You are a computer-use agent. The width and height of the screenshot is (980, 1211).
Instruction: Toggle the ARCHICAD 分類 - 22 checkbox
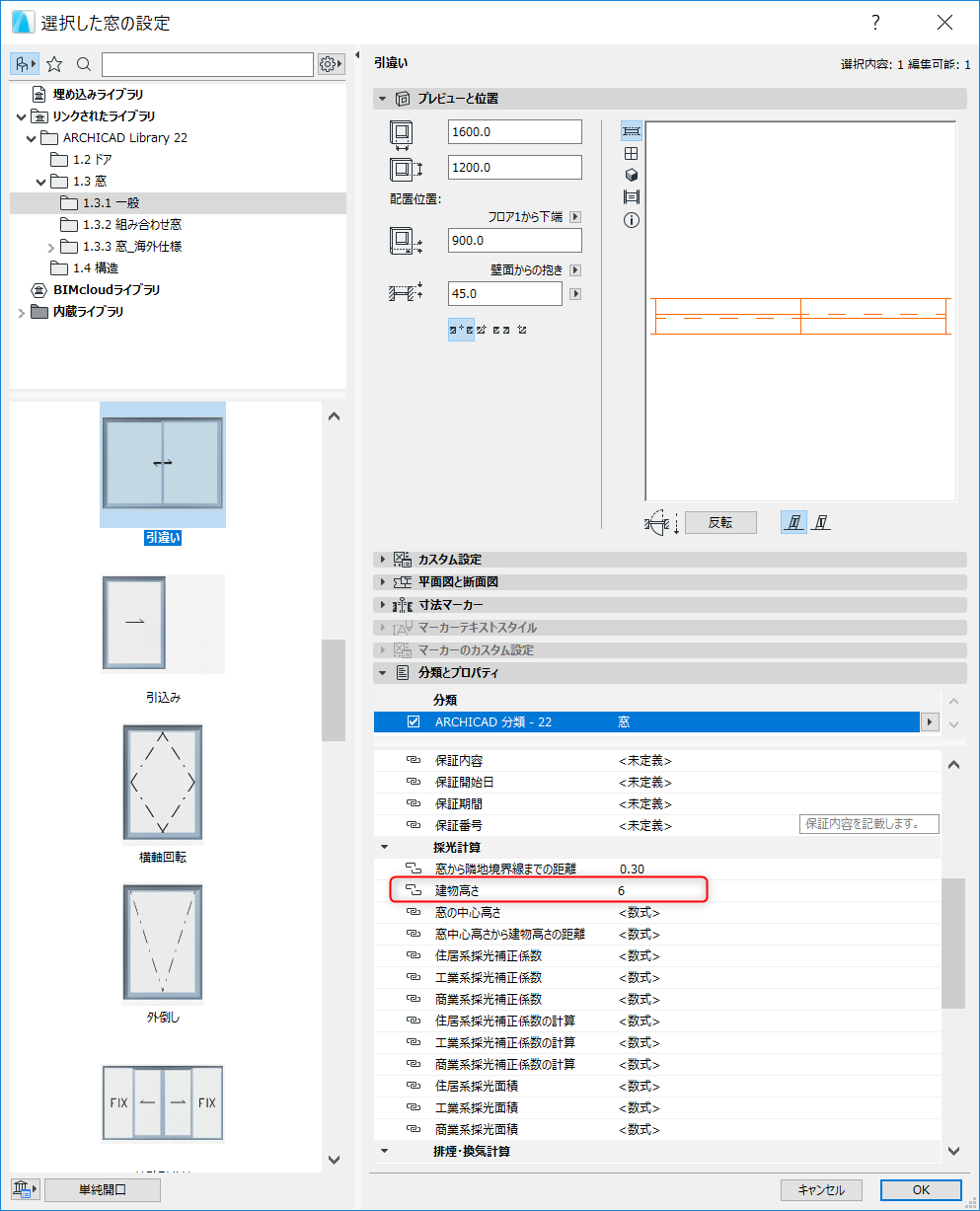click(x=414, y=722)
